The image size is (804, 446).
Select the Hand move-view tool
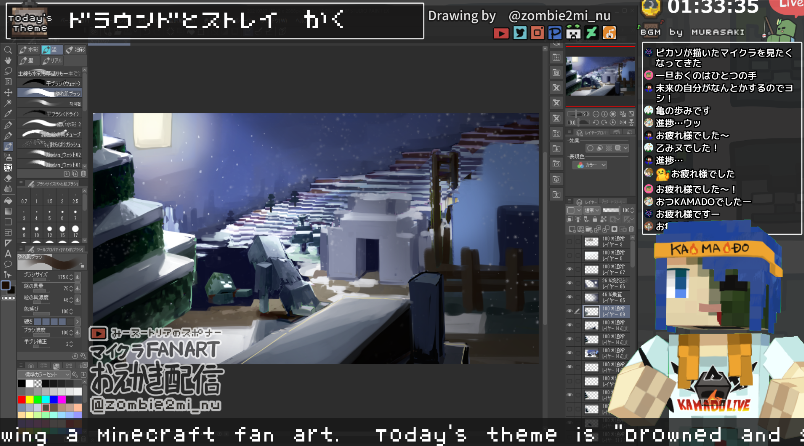click(8, 60)
